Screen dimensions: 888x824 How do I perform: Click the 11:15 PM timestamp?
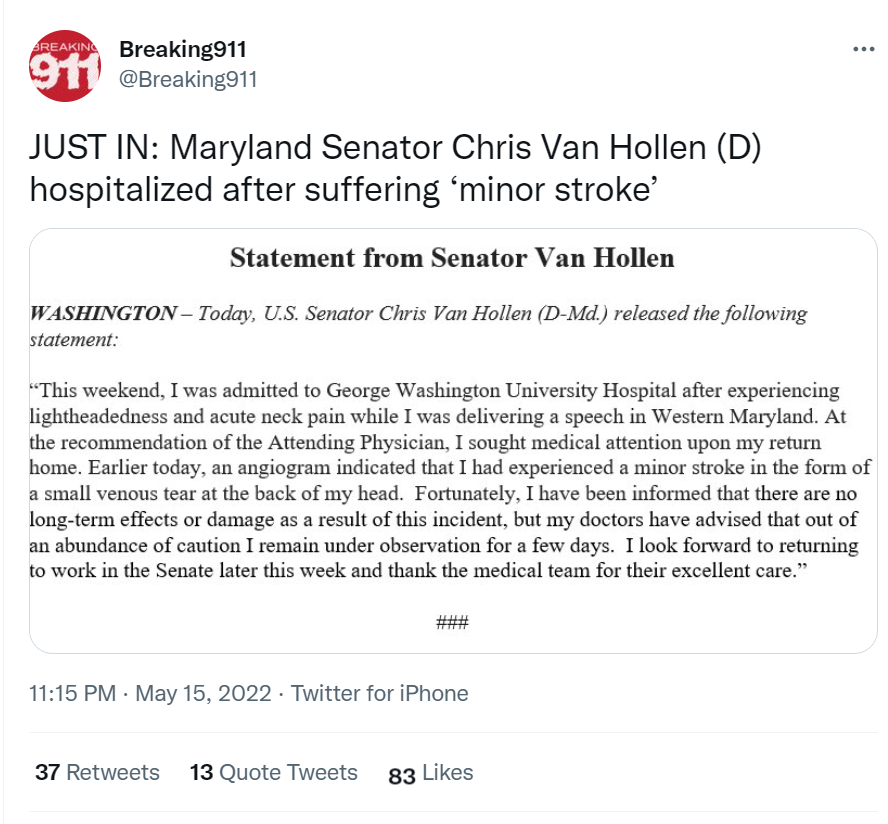click(x=72, y=693)
